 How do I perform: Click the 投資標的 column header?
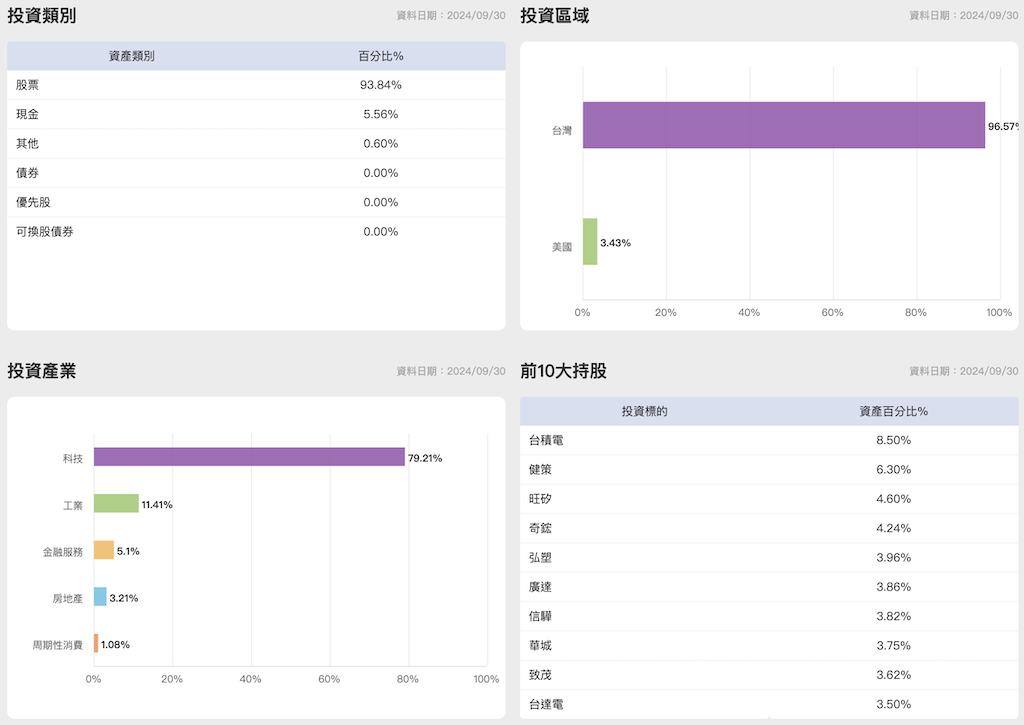[644, 411]
